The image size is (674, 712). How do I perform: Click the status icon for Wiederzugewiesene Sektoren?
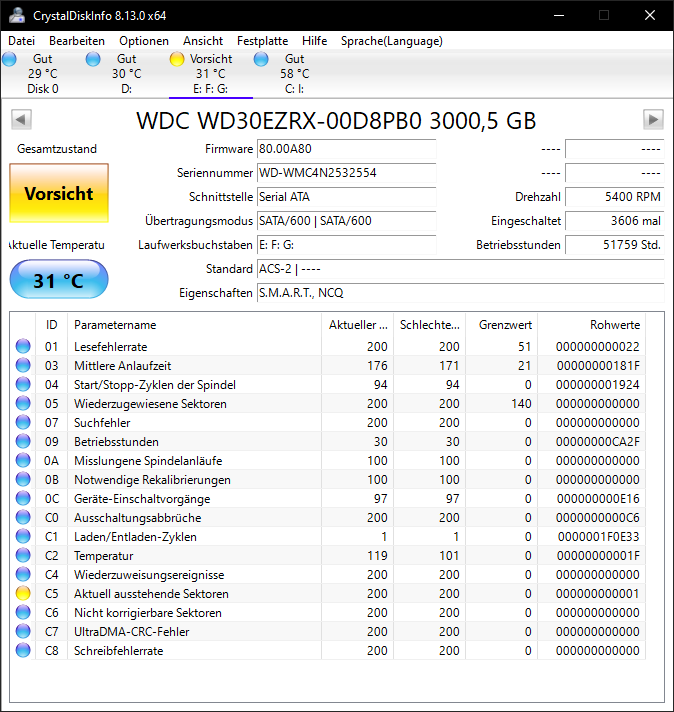click(x=23, y=404)
